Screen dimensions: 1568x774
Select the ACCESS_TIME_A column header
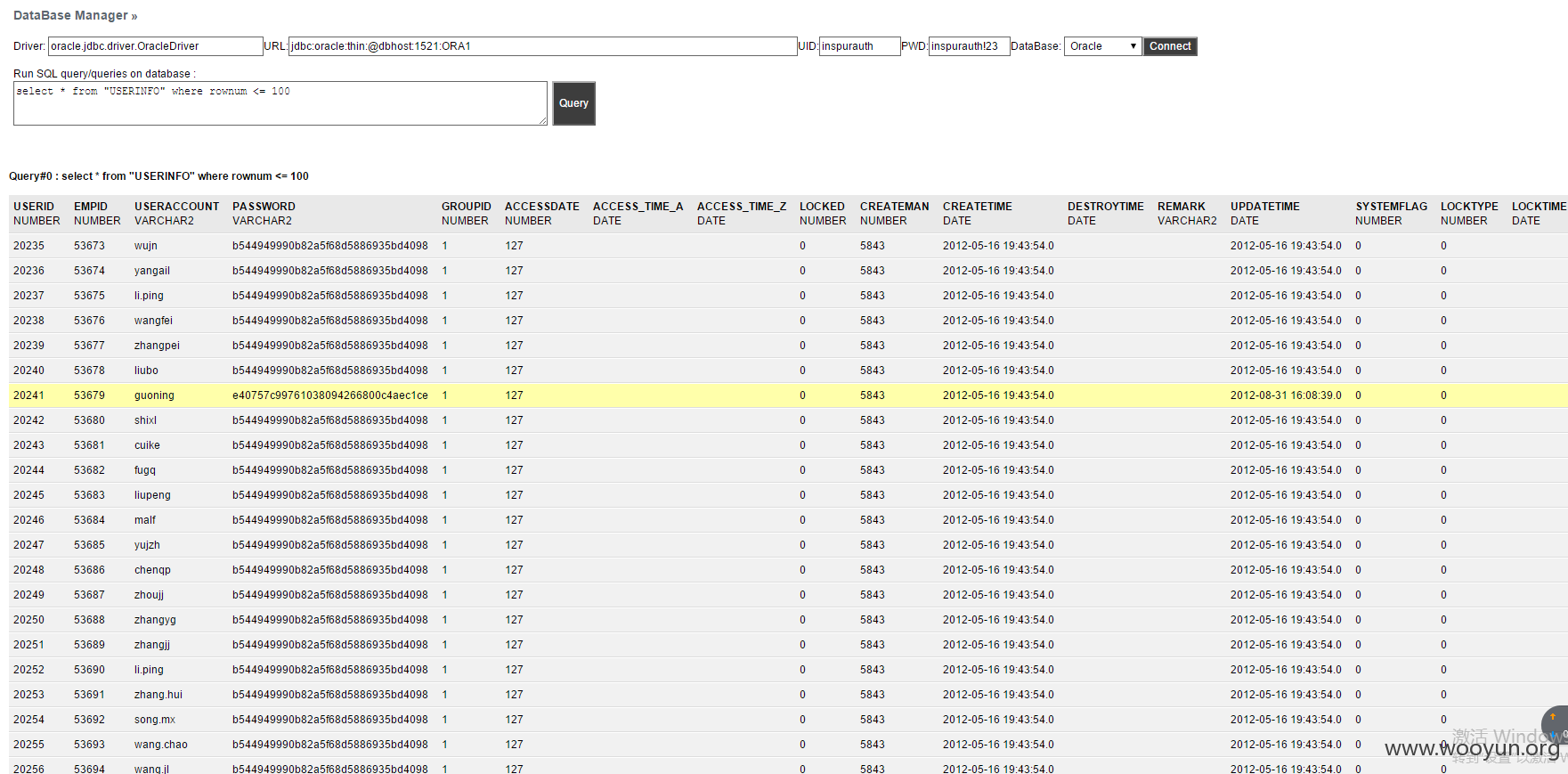coord(638,207)
